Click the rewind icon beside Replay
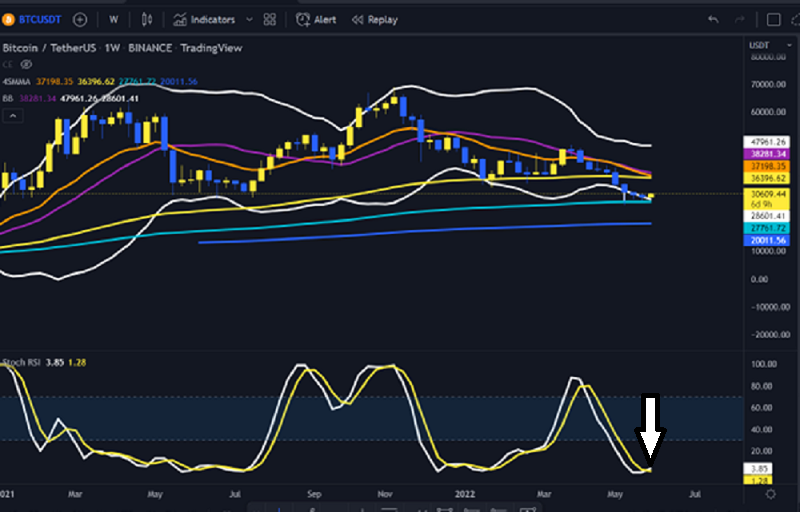The image size is (800, 512). 358,20
